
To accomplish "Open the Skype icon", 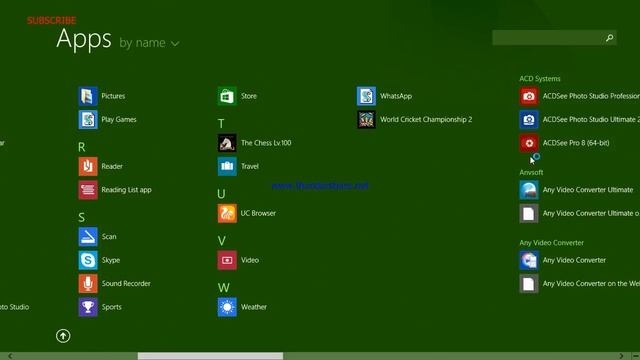I will pos(88,260).
